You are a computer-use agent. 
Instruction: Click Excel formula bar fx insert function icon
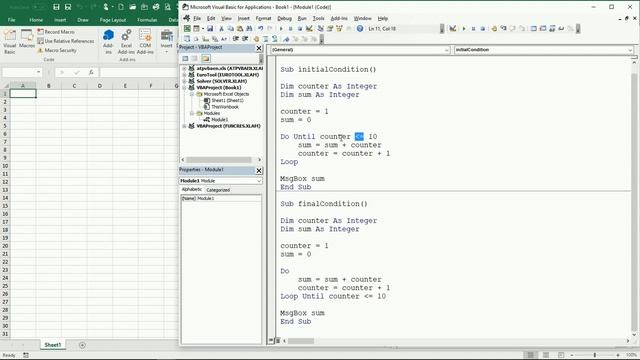[x=91, y=72]
